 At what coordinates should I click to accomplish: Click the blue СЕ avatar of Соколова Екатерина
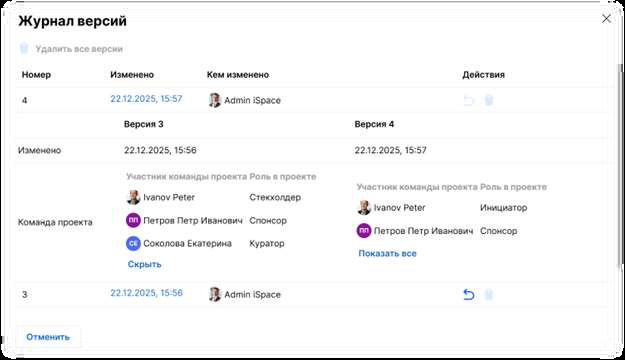(133, 244)
